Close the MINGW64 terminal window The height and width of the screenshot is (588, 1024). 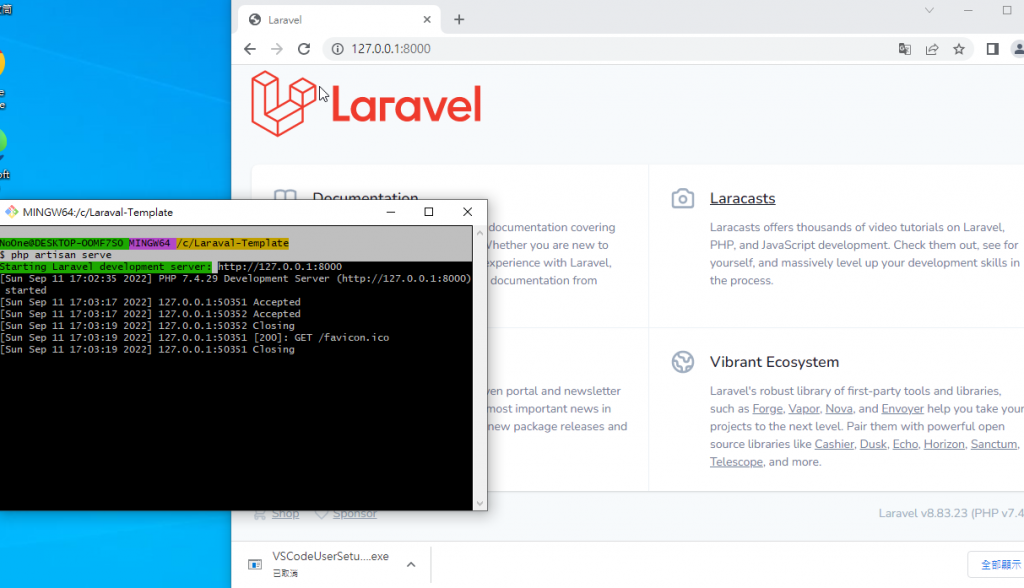click(467, 212)
